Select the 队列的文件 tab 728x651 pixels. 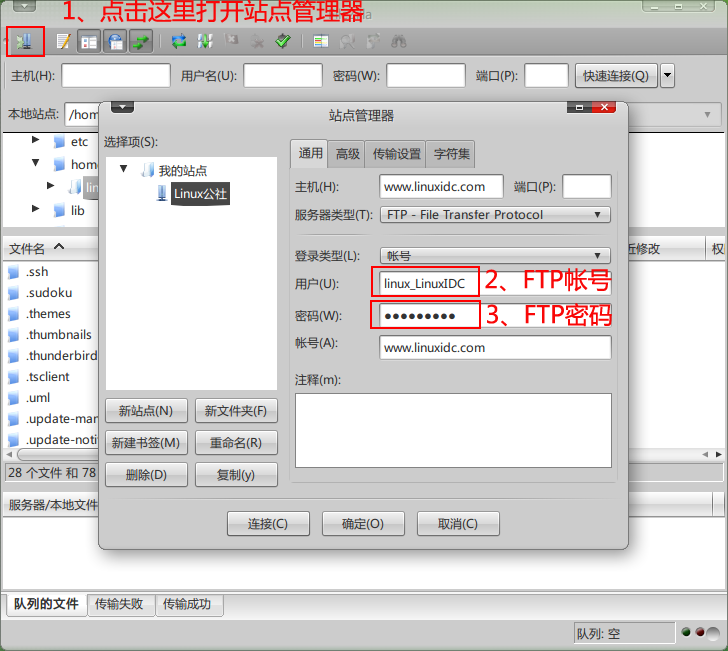point(46,604)
